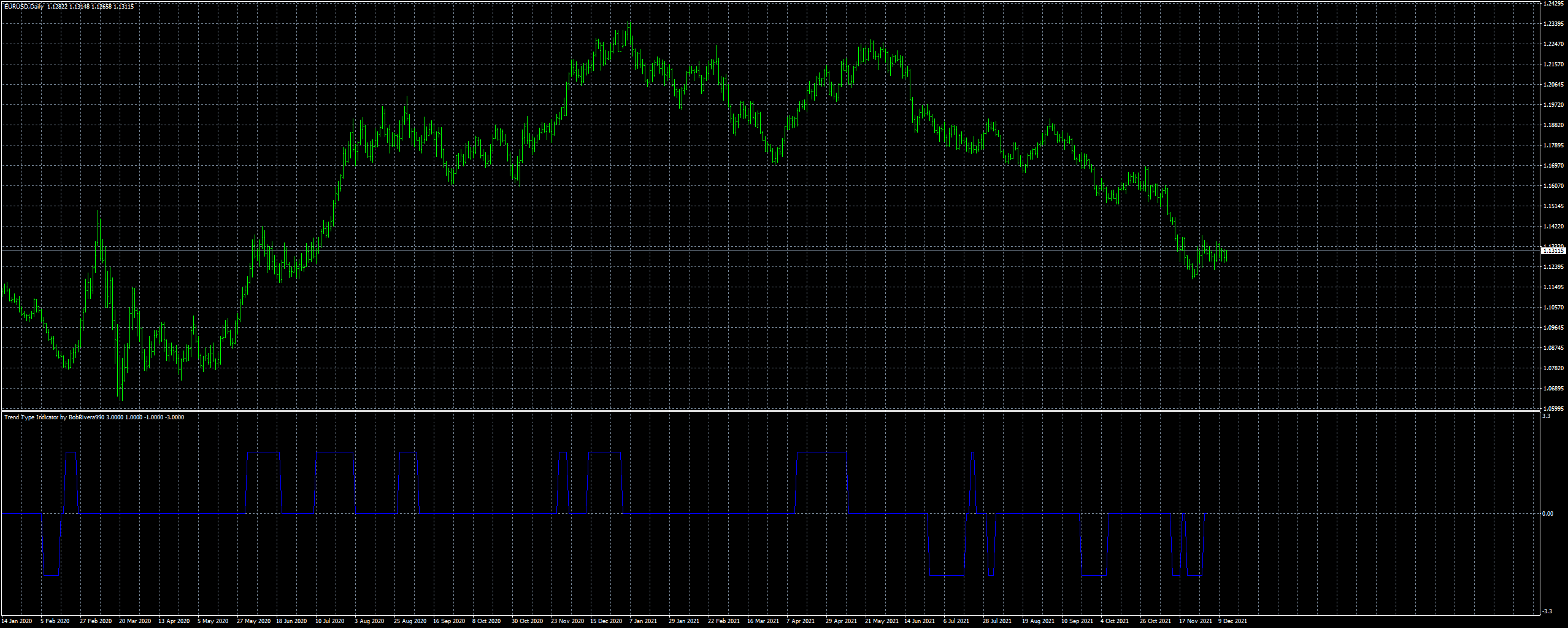Click the 28 Jul 2021 date label
The width and height of the screenshot is (1568, 628).
(x=997, y=621)
